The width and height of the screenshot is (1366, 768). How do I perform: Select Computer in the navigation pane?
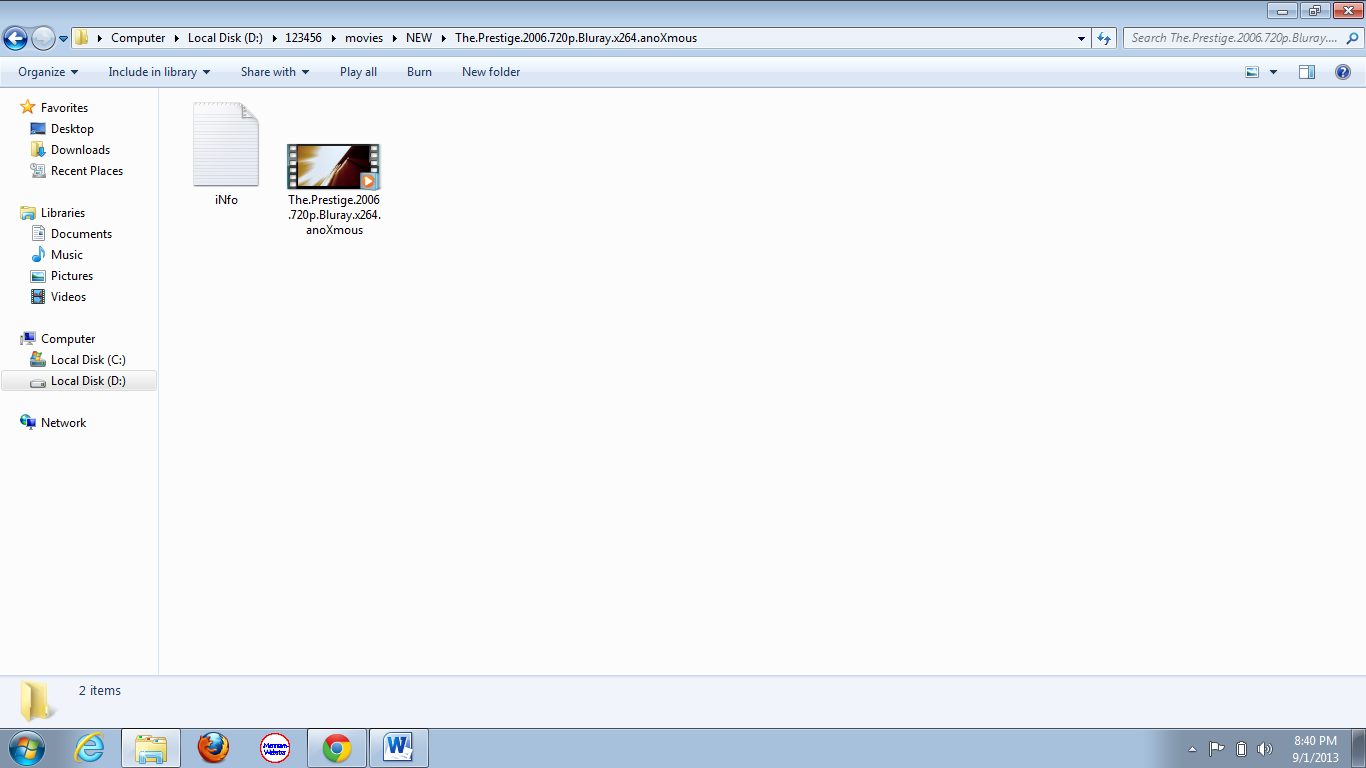(68, 339)
